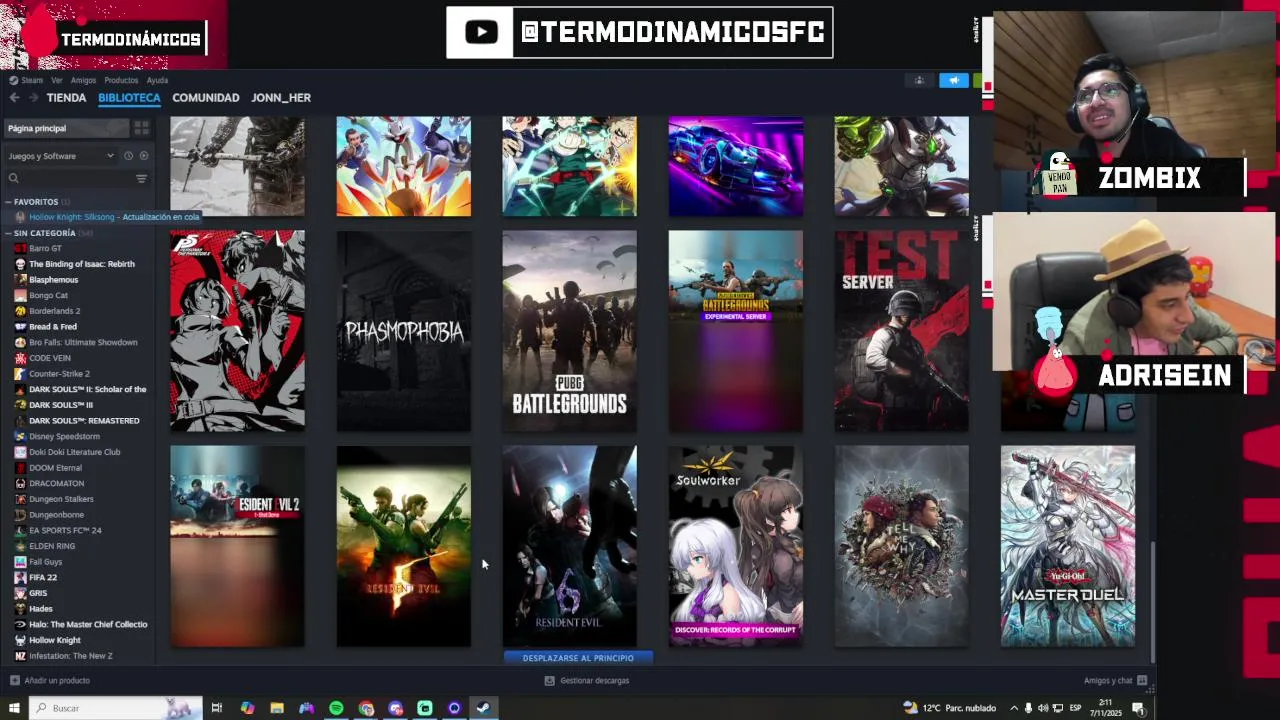
Task: Open the Juegos y Software dropdown
Action: (x=60, y=156)
